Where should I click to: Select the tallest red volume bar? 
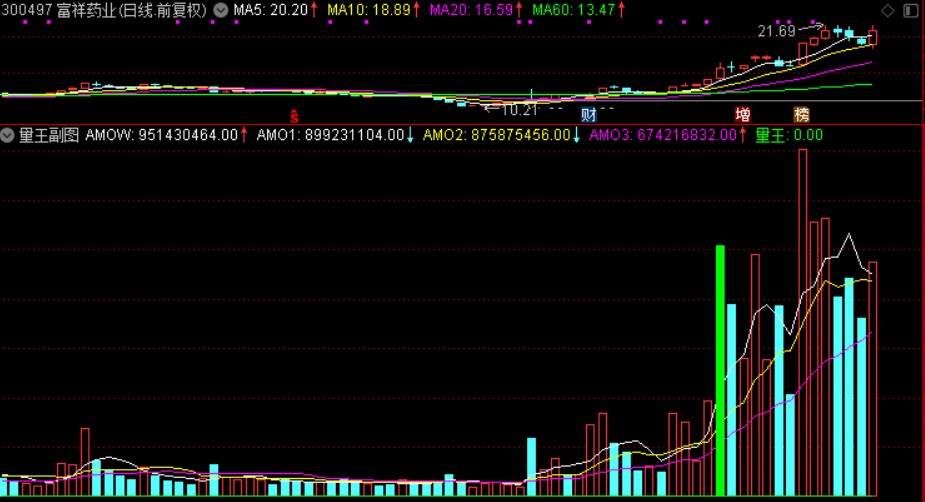point(802,323)
